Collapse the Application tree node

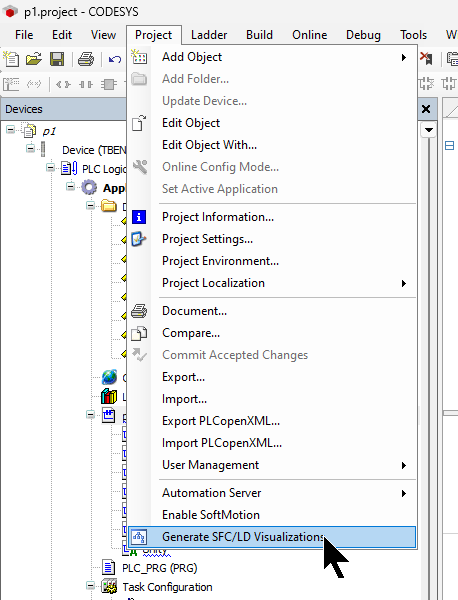click(70, 186)
